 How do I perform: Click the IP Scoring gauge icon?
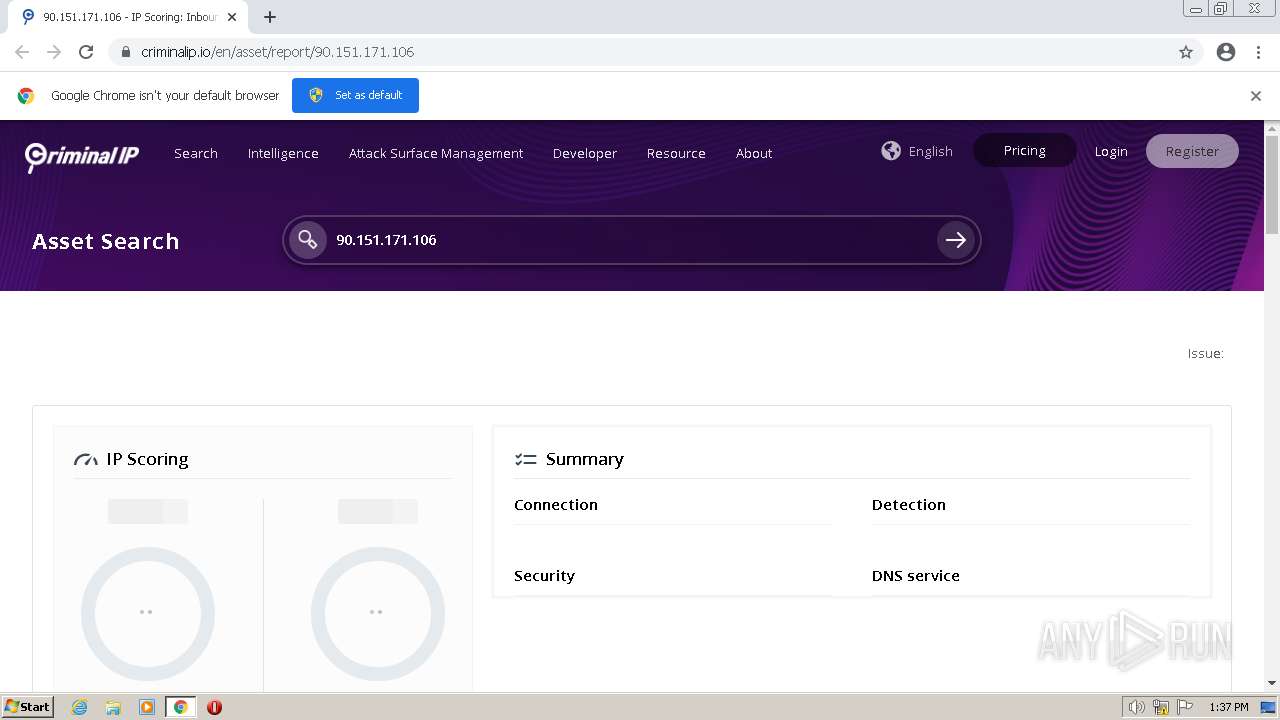86,460
